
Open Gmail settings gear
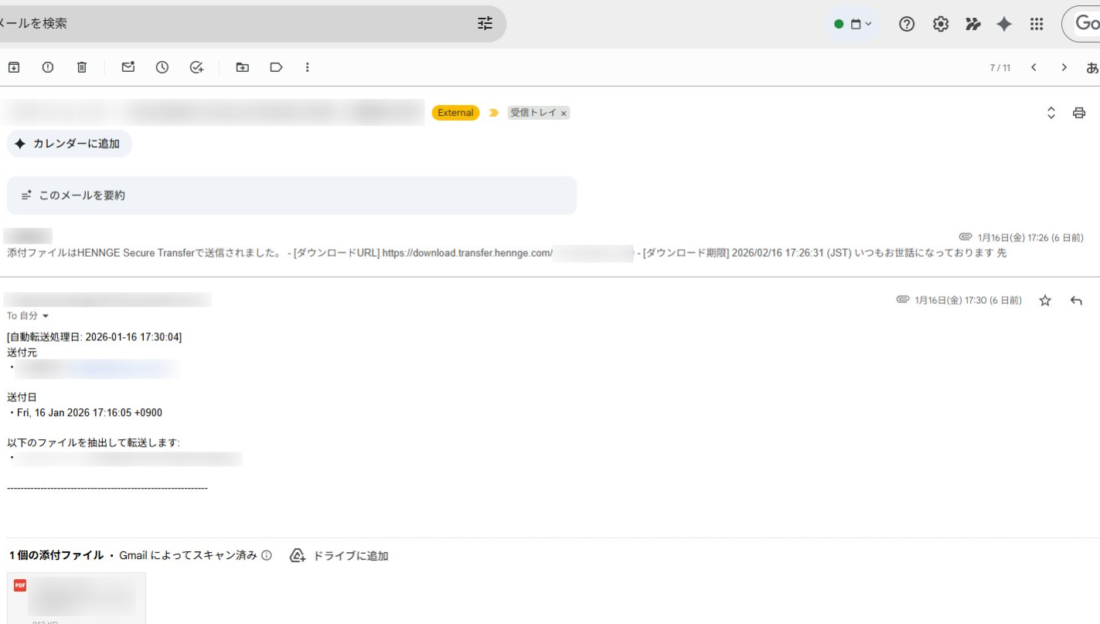[x=939, y=23]
